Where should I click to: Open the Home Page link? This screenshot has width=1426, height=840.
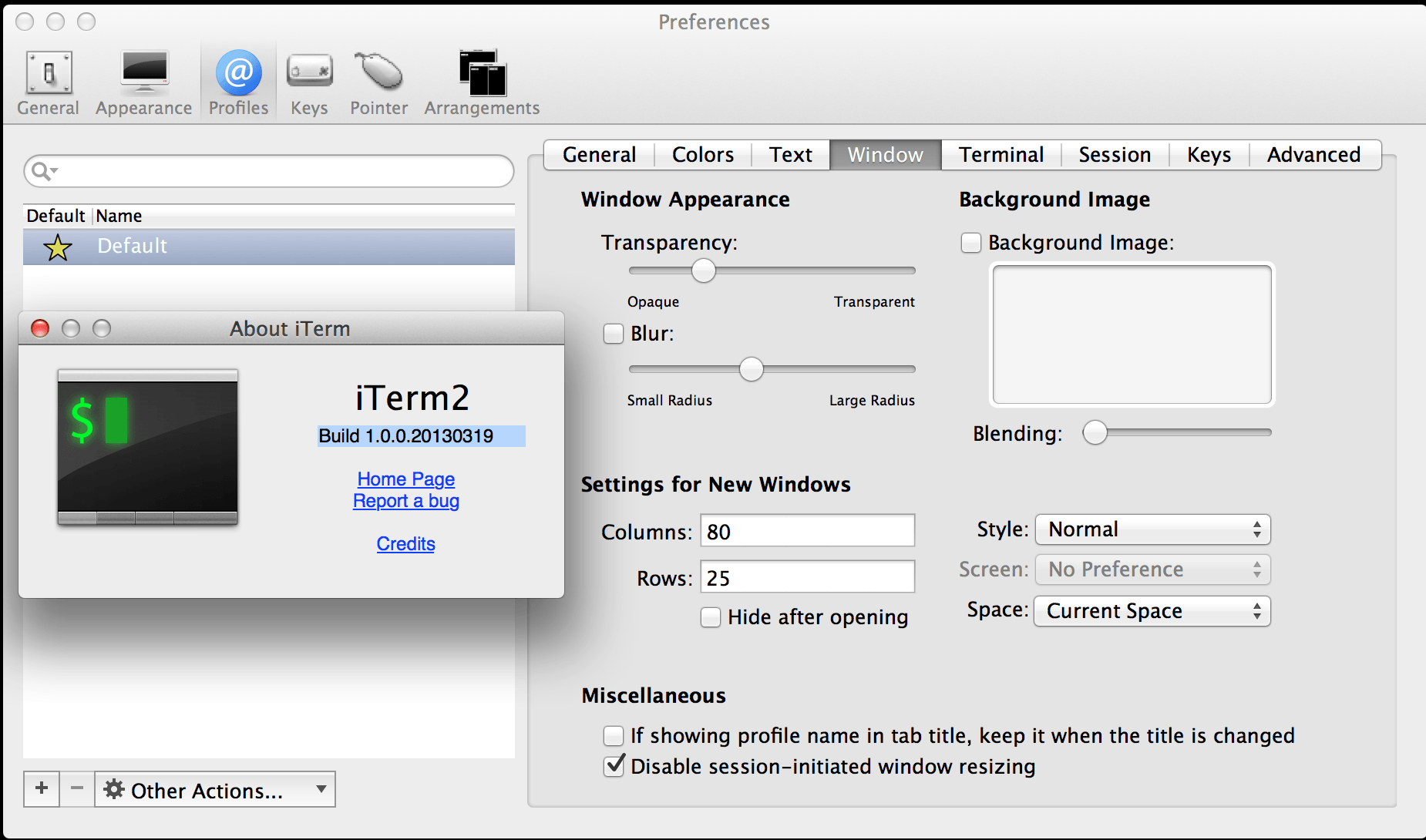(x=406, y=479)
